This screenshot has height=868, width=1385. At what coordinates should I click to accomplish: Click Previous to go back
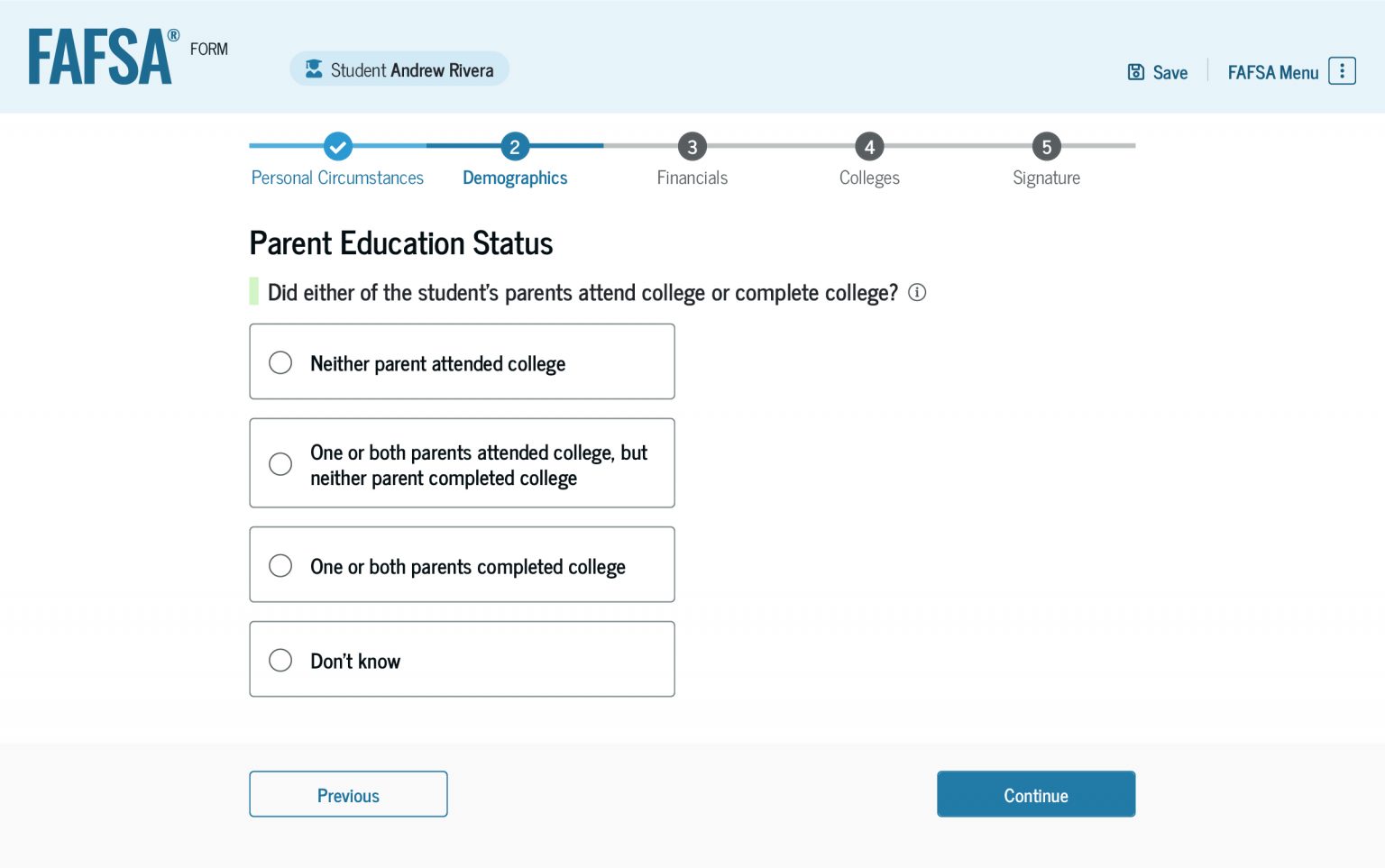point(348,794)
